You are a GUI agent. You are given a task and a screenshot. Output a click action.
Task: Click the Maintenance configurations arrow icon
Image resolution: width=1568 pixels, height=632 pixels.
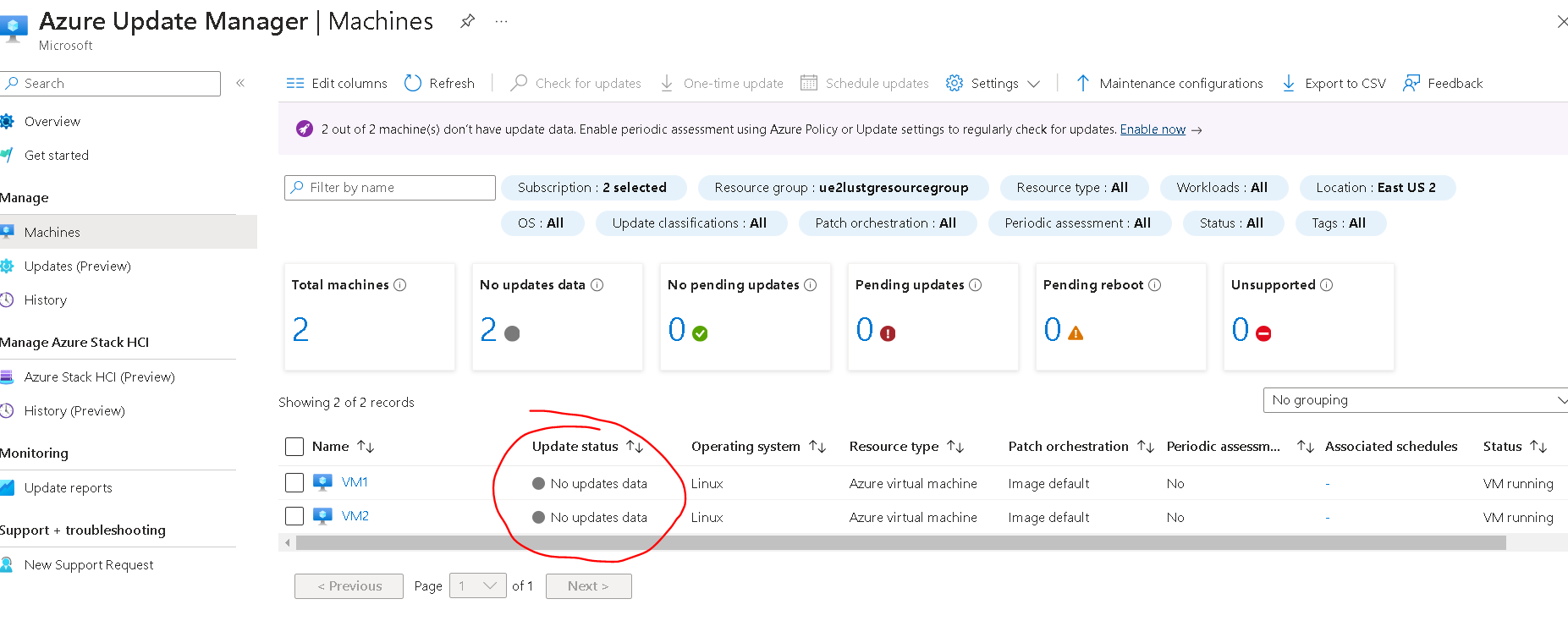pyautogui.click(x=1083, y=83)
